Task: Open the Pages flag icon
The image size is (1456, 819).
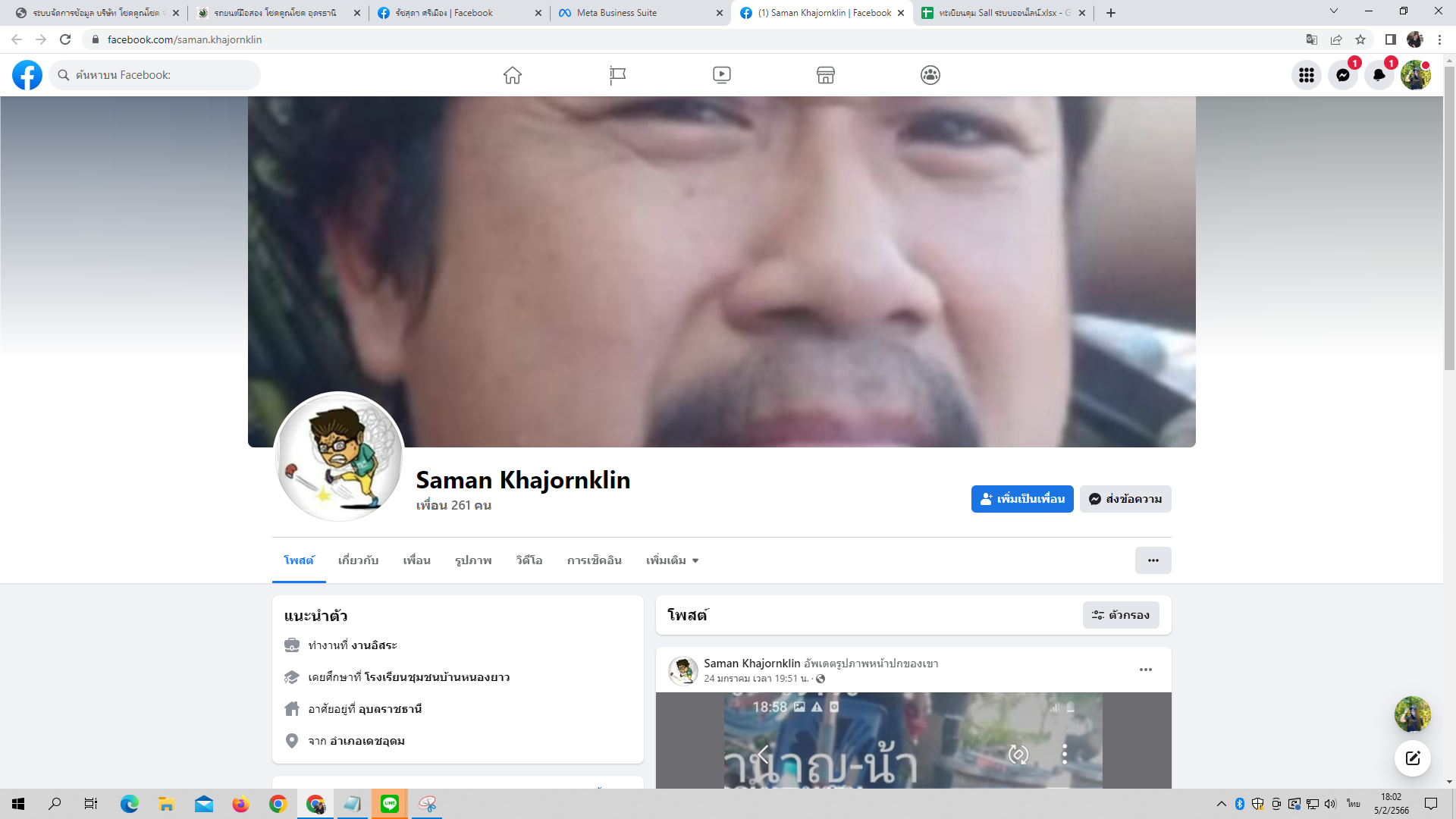Action: pos(617,75)
